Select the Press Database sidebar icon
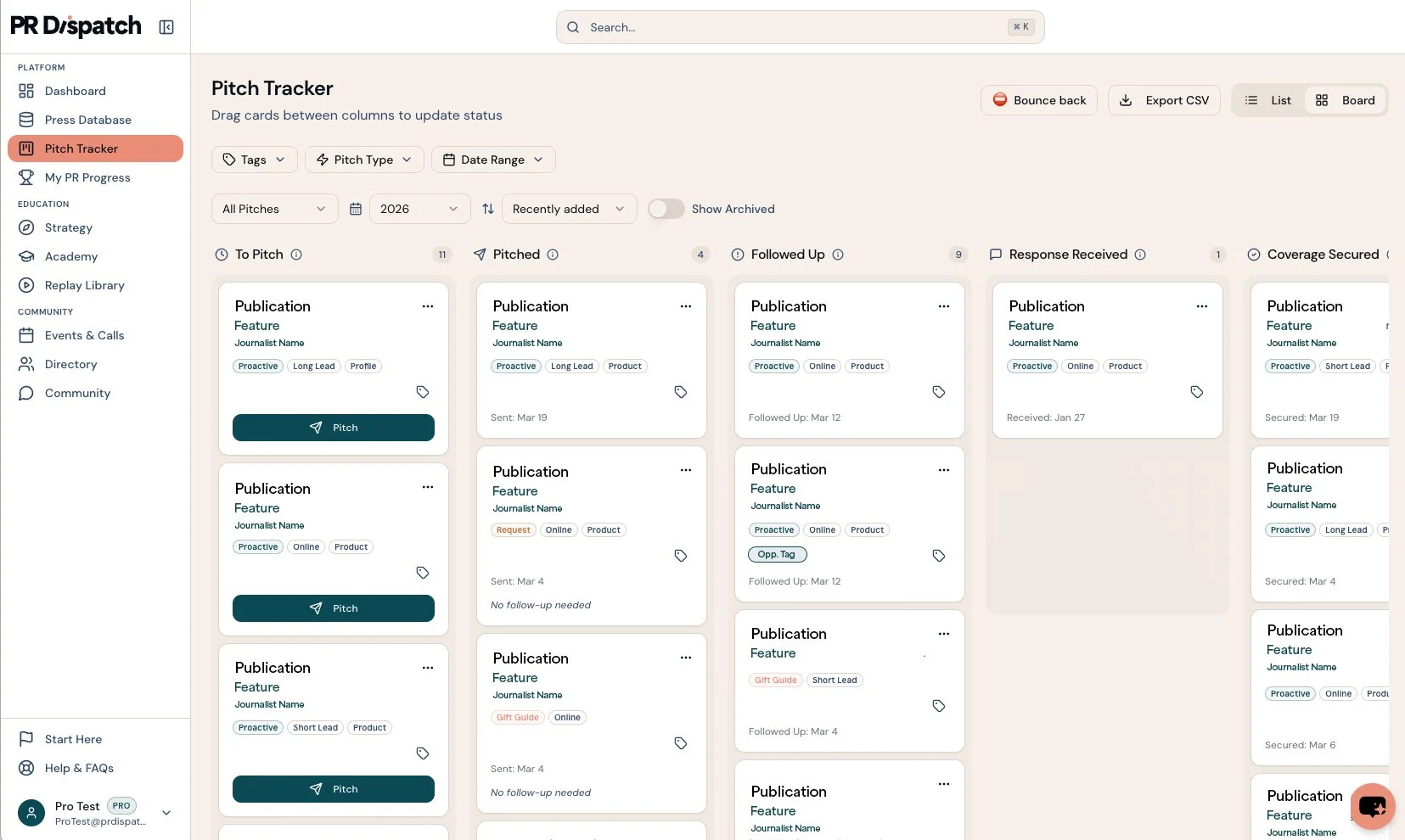The width and height of the screenshot is (1405, 840). click(x=26, y=120)
